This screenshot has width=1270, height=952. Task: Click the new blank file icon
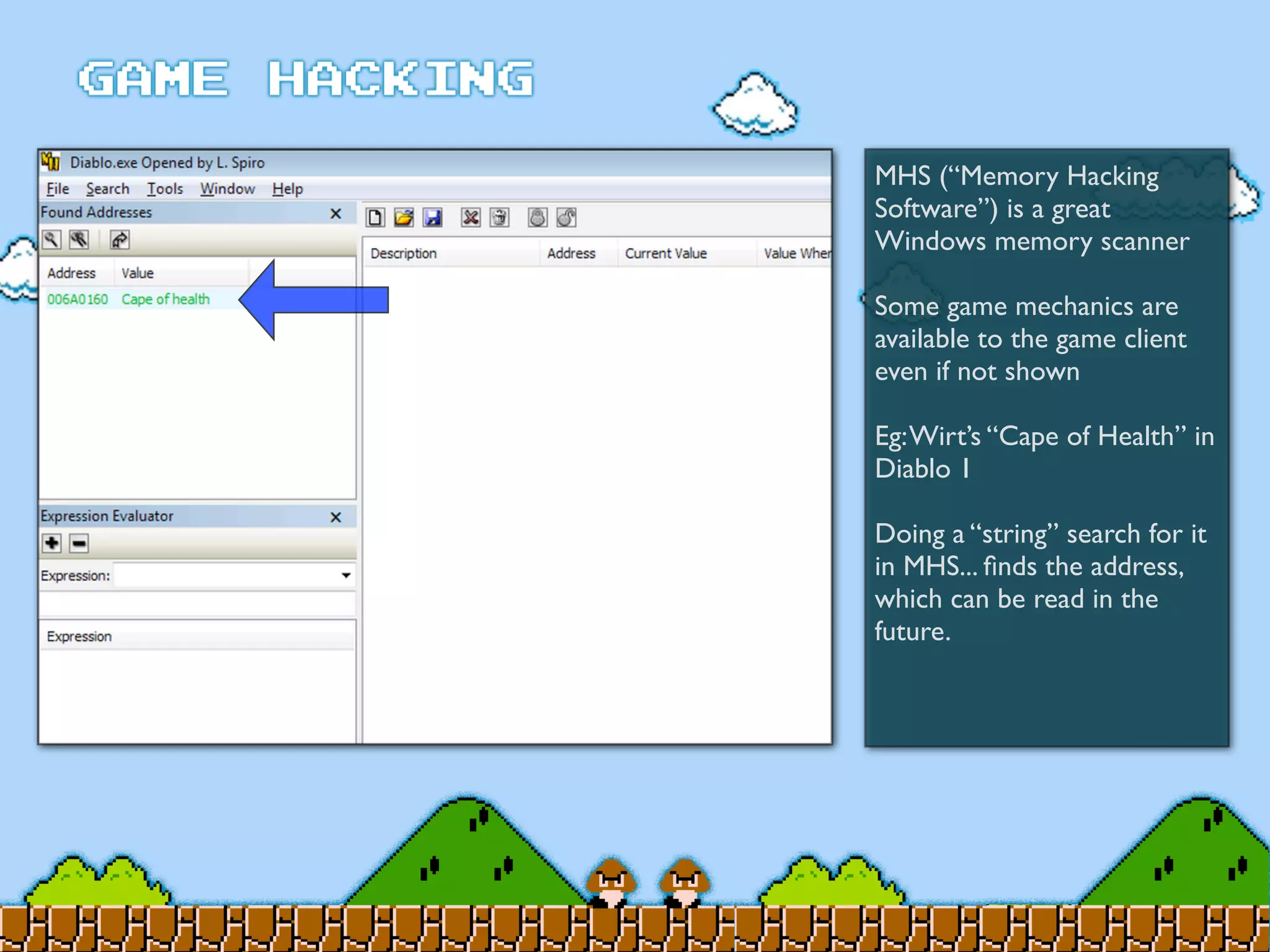tap(375, 218)
